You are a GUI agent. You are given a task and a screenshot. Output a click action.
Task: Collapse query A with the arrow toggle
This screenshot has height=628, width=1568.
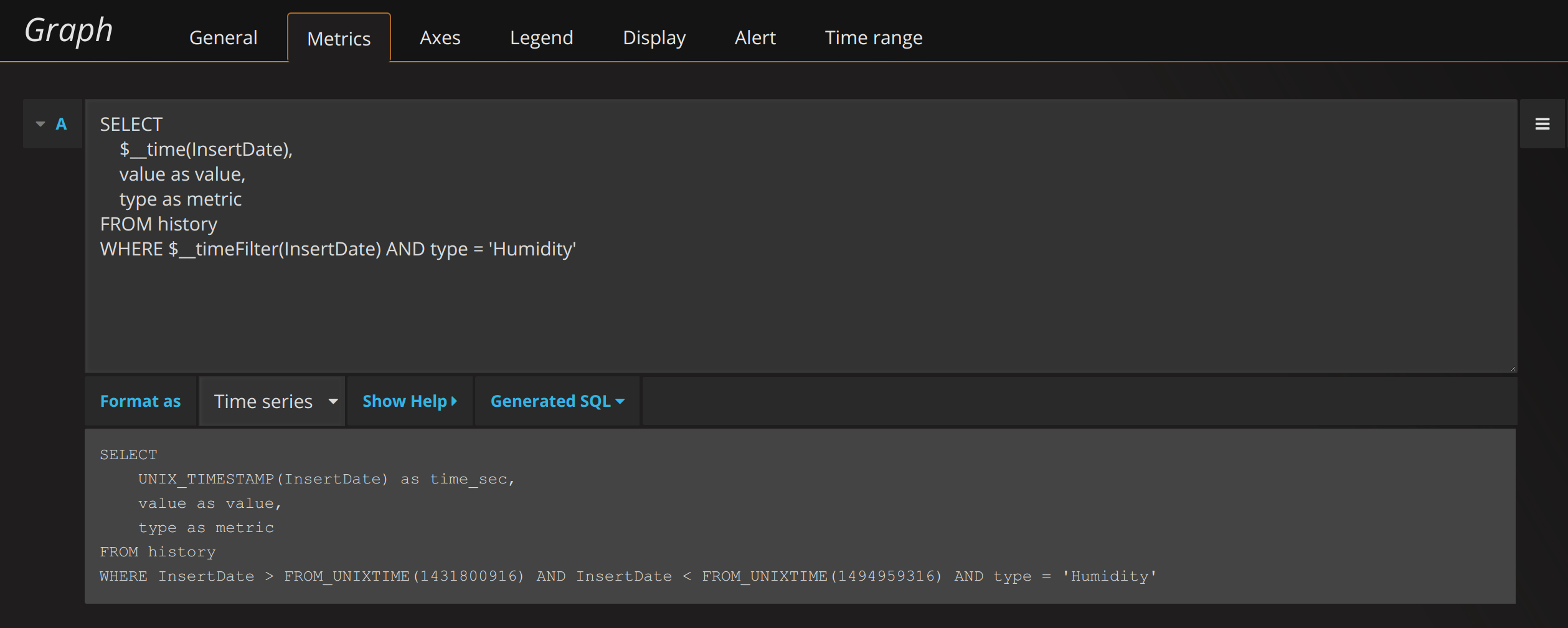point(40,124)
